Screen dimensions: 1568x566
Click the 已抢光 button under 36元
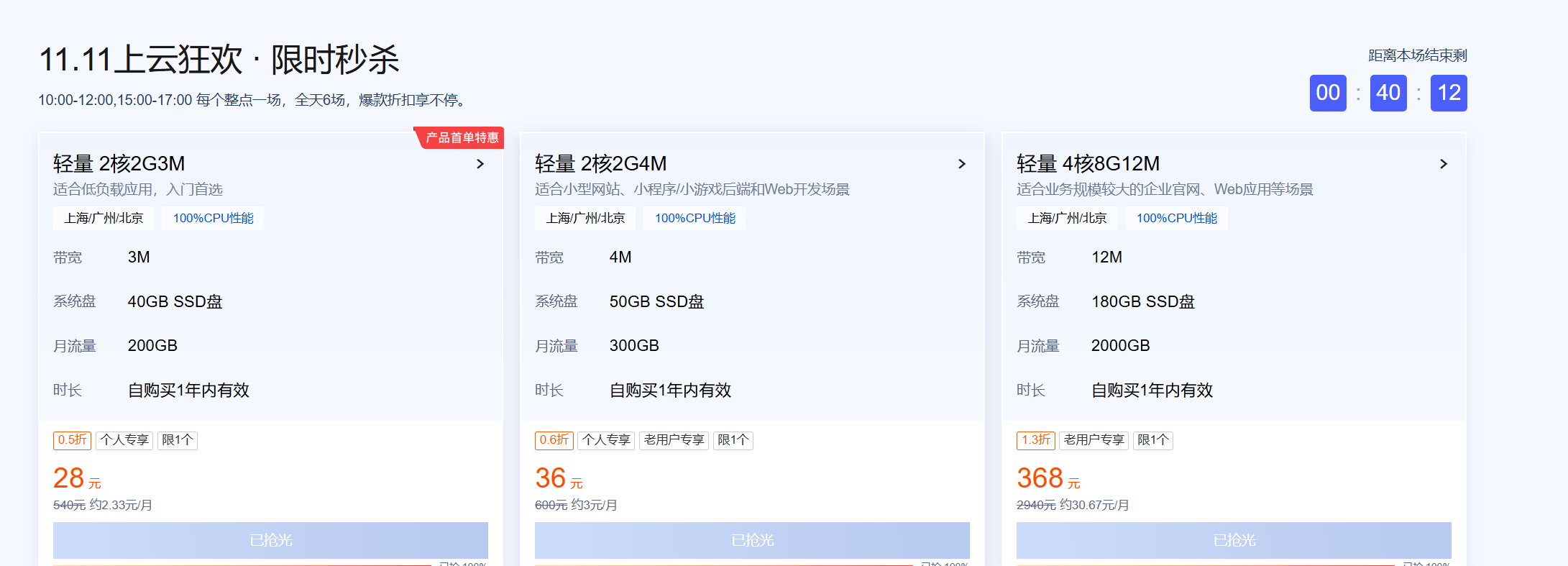coord(752,540)
